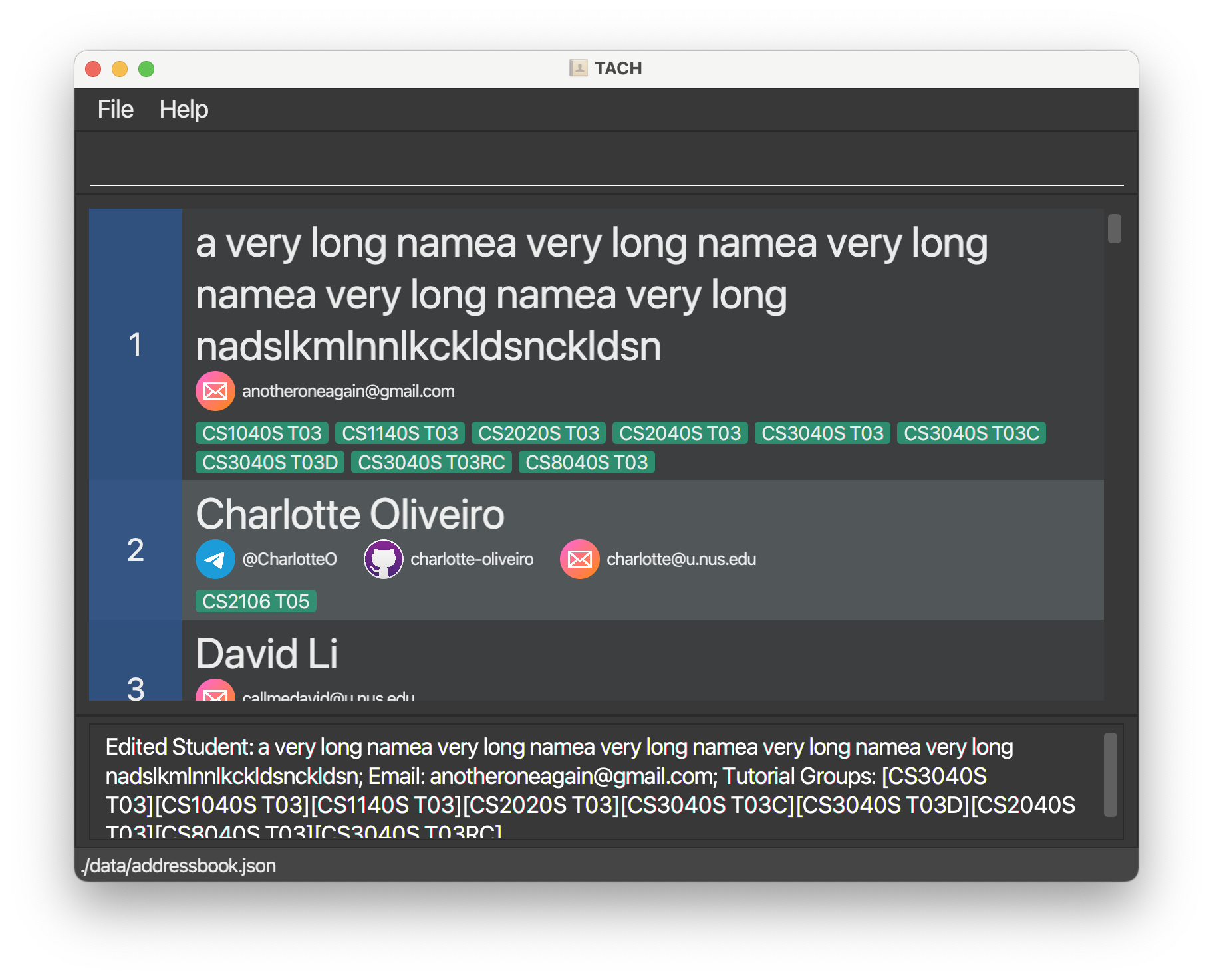Select the CS2040S T03 tag
The height and width of the screenshot is (980, 1213).
(x=680, y=433)
